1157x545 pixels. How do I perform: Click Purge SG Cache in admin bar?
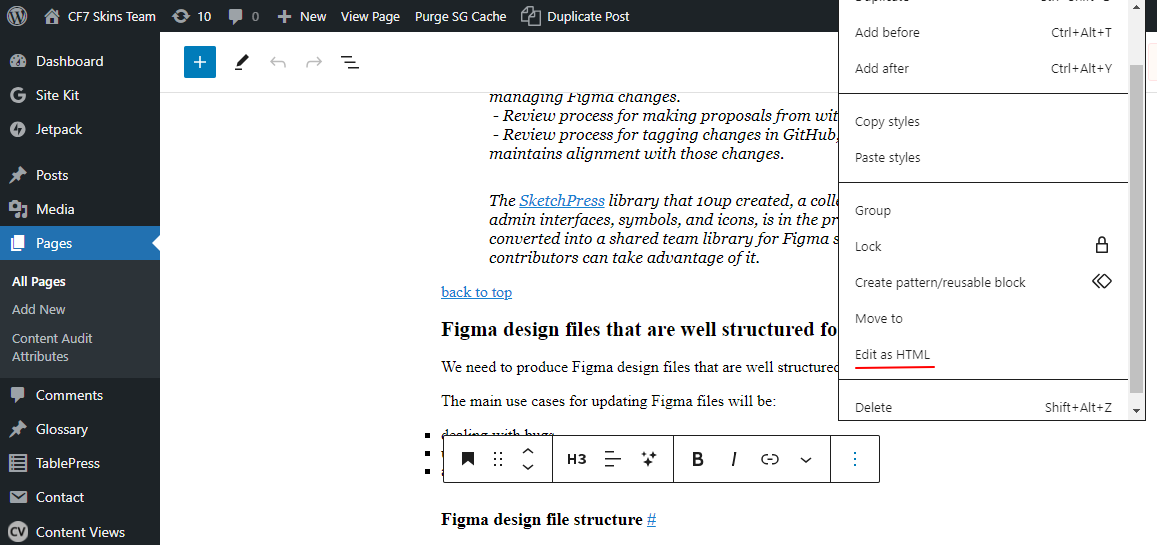460,16
